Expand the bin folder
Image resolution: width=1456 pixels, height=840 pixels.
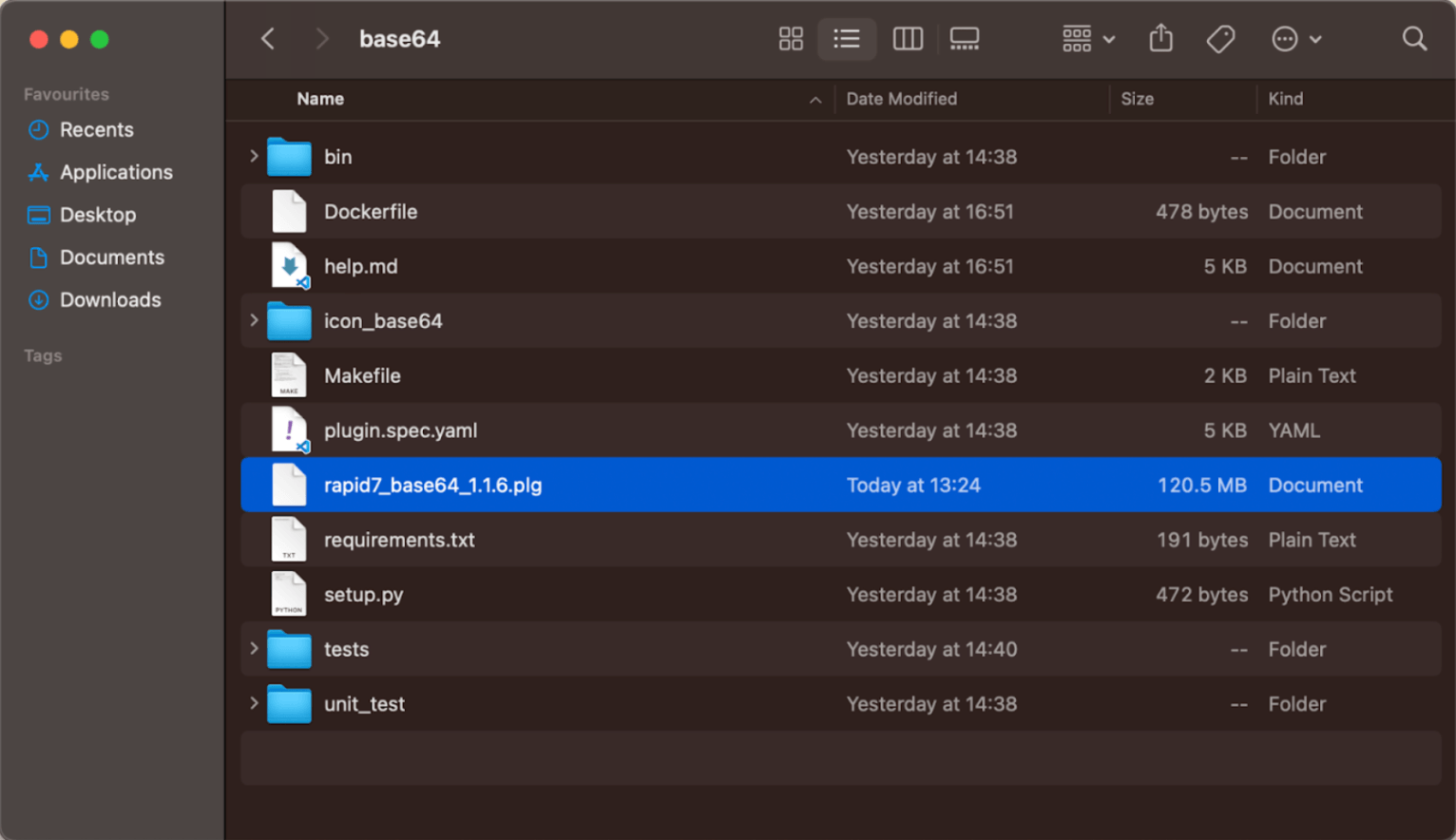254,156
